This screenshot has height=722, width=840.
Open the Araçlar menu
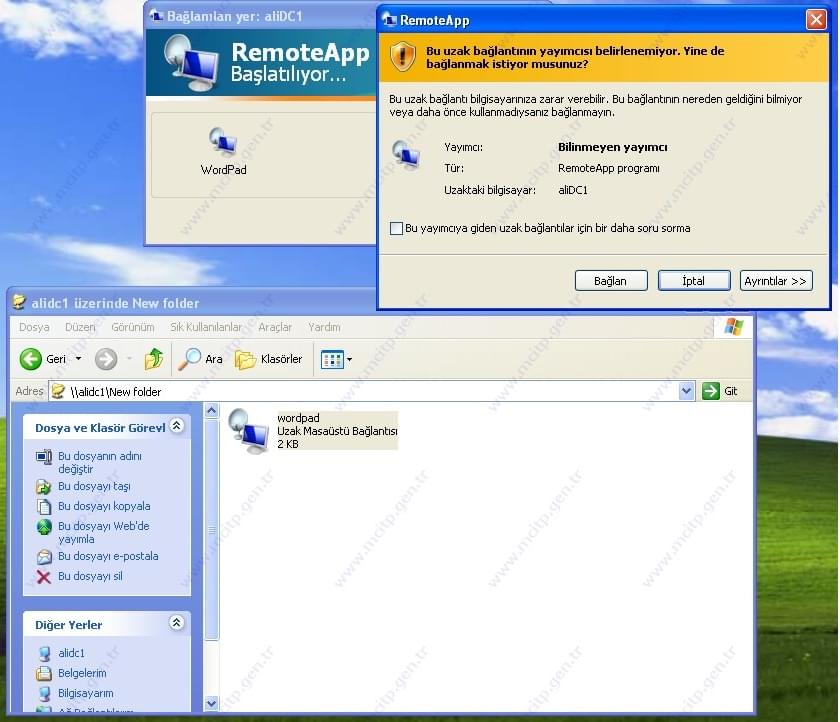pos(275,327)
